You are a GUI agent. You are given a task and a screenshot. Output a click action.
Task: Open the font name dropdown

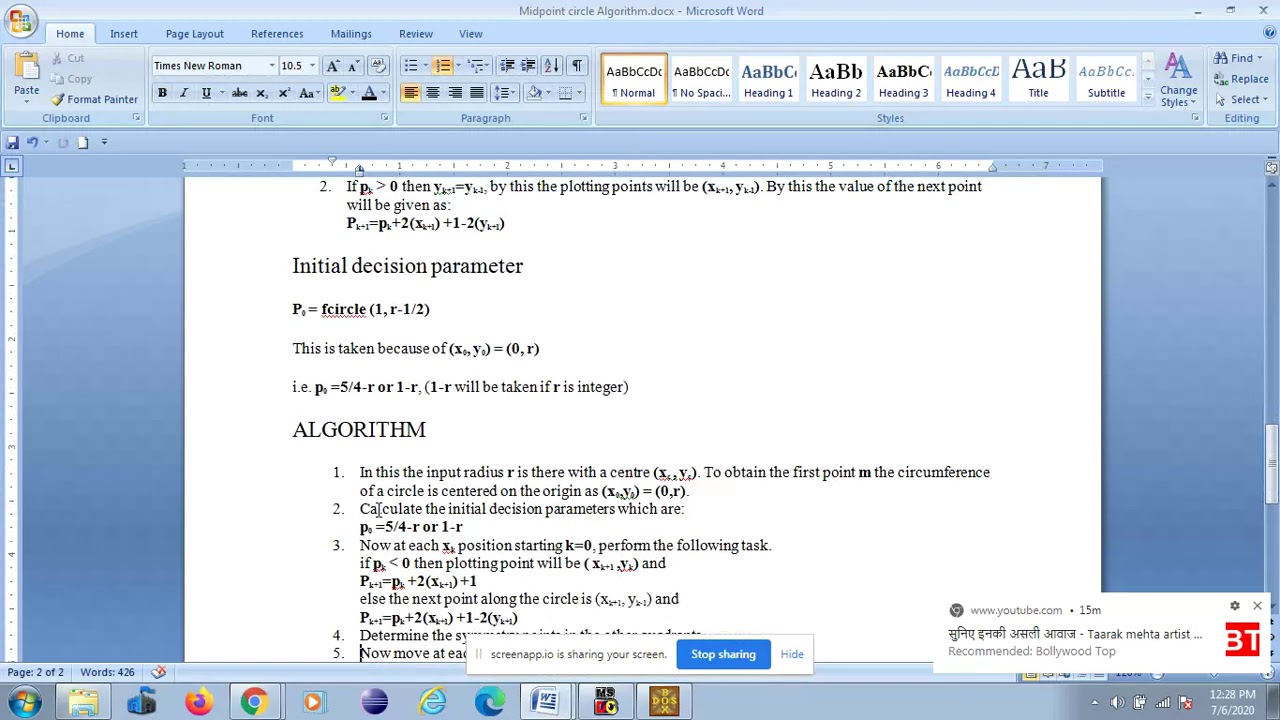point(271,66)
